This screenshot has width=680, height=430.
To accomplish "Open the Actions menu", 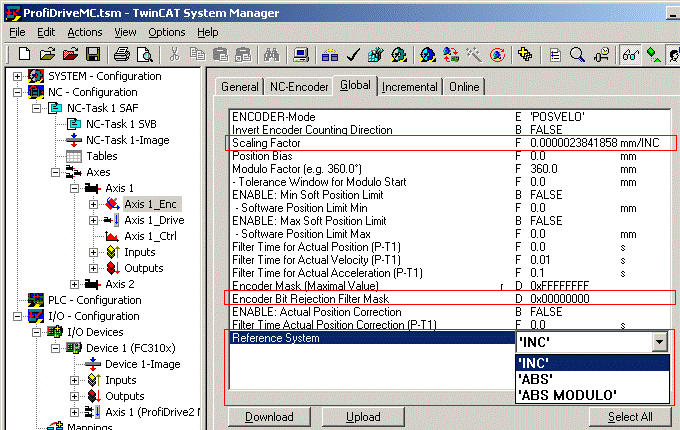I will point(85,33).
